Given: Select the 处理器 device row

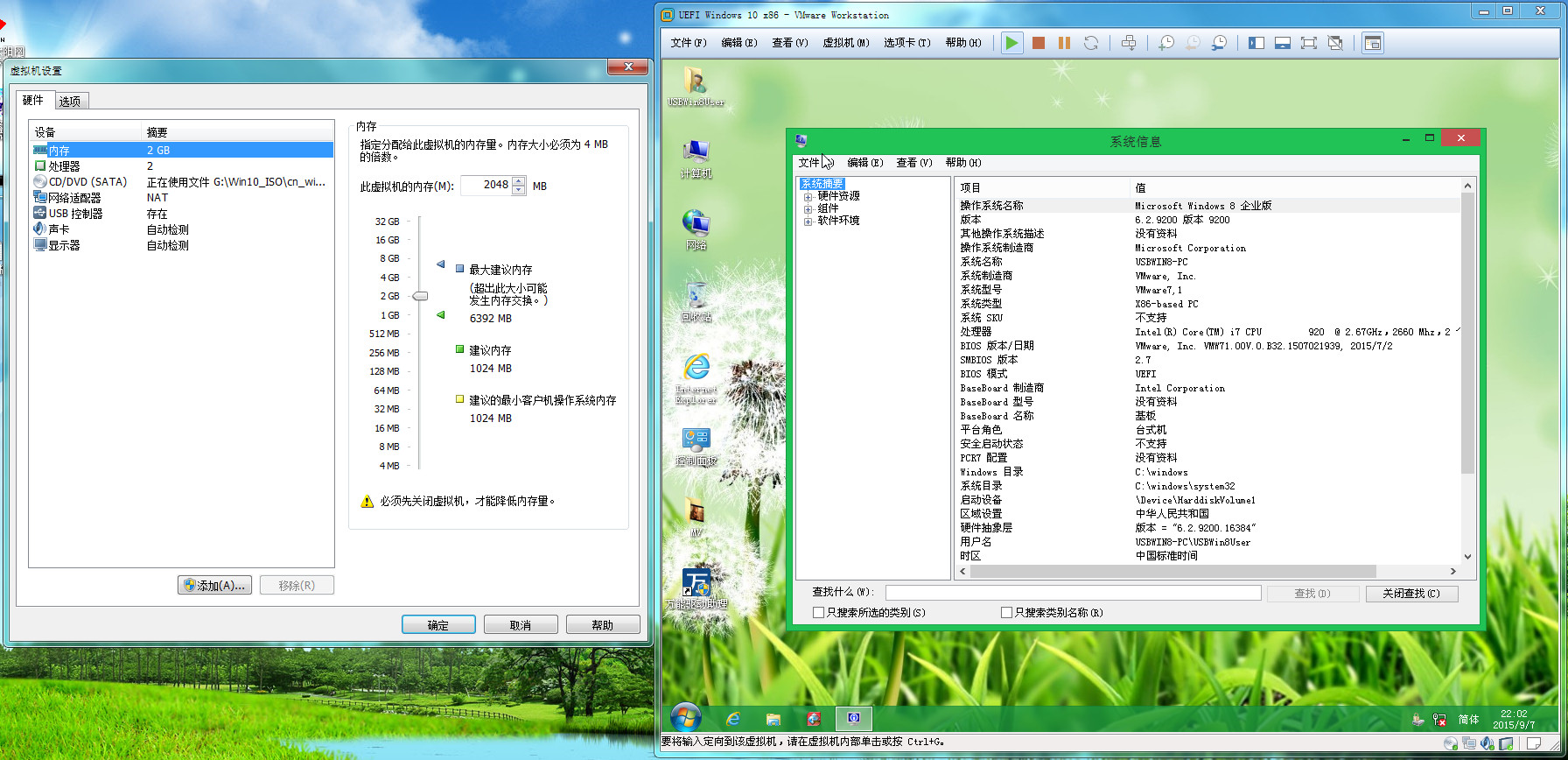Looking at the screenshot, I should point(182,166).
